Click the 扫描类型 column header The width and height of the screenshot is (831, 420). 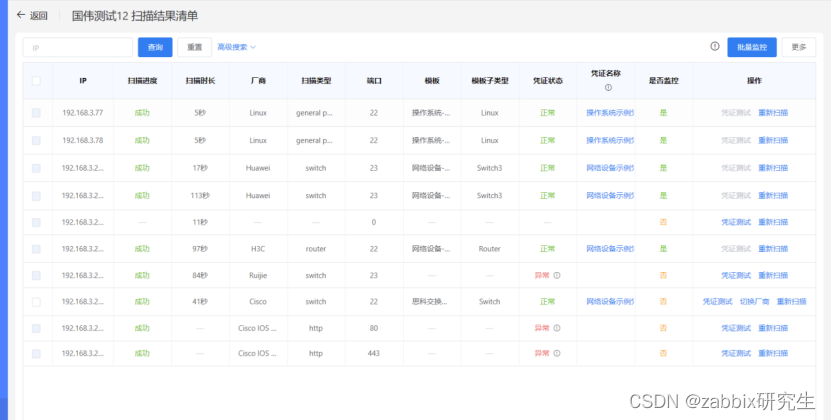point(316,81)
